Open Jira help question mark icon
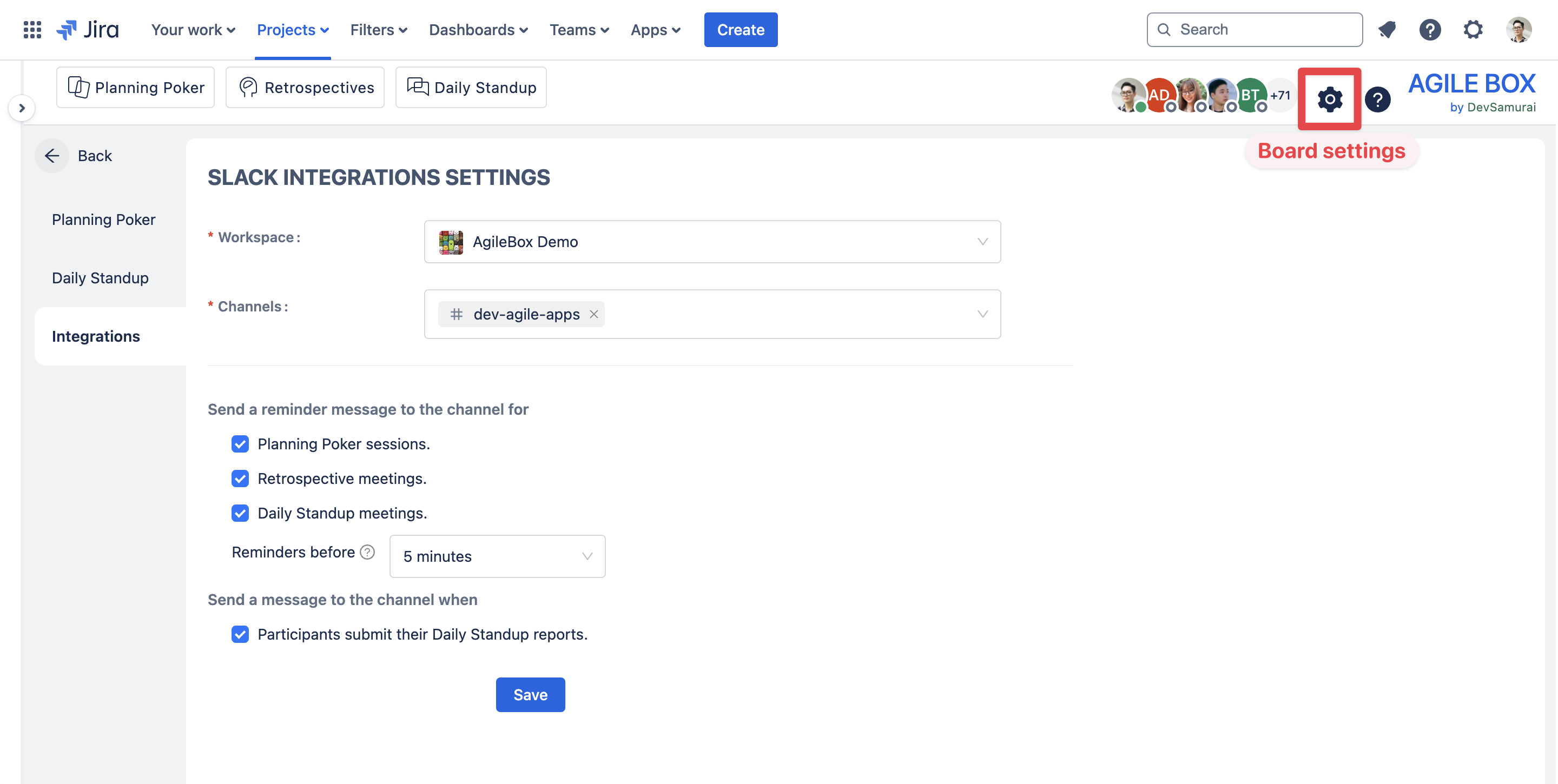1558x784 pixels. (x=1430, y=30)
